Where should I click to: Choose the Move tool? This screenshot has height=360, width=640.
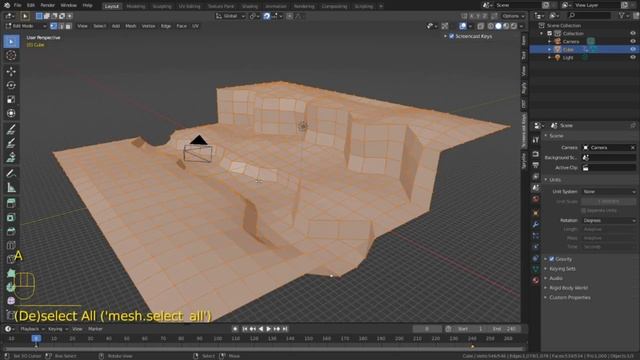[x=11, y=71]
